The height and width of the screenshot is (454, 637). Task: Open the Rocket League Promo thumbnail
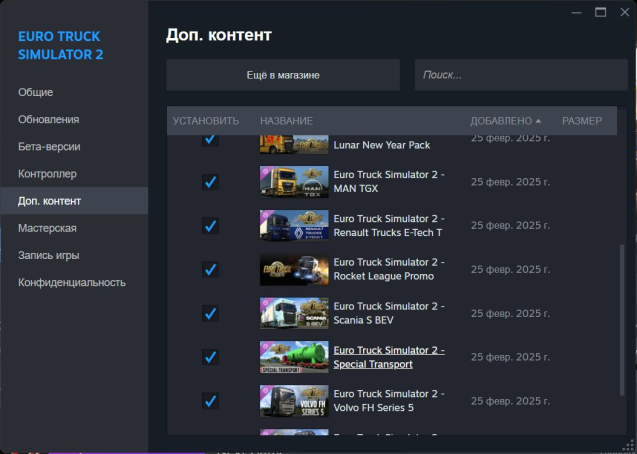(x=294, y=269)
